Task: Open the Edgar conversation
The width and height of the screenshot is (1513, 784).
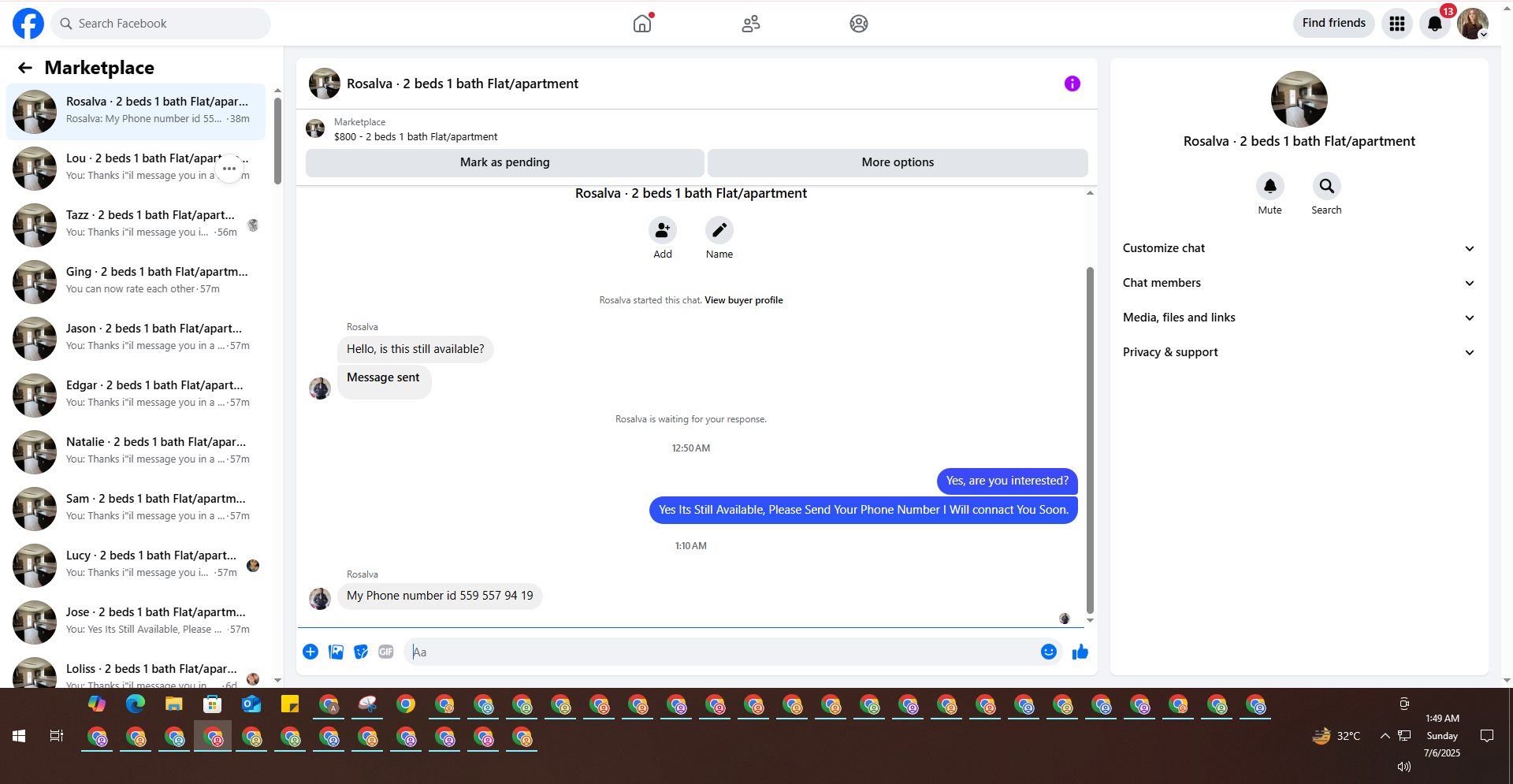Action: coord(136,396)
